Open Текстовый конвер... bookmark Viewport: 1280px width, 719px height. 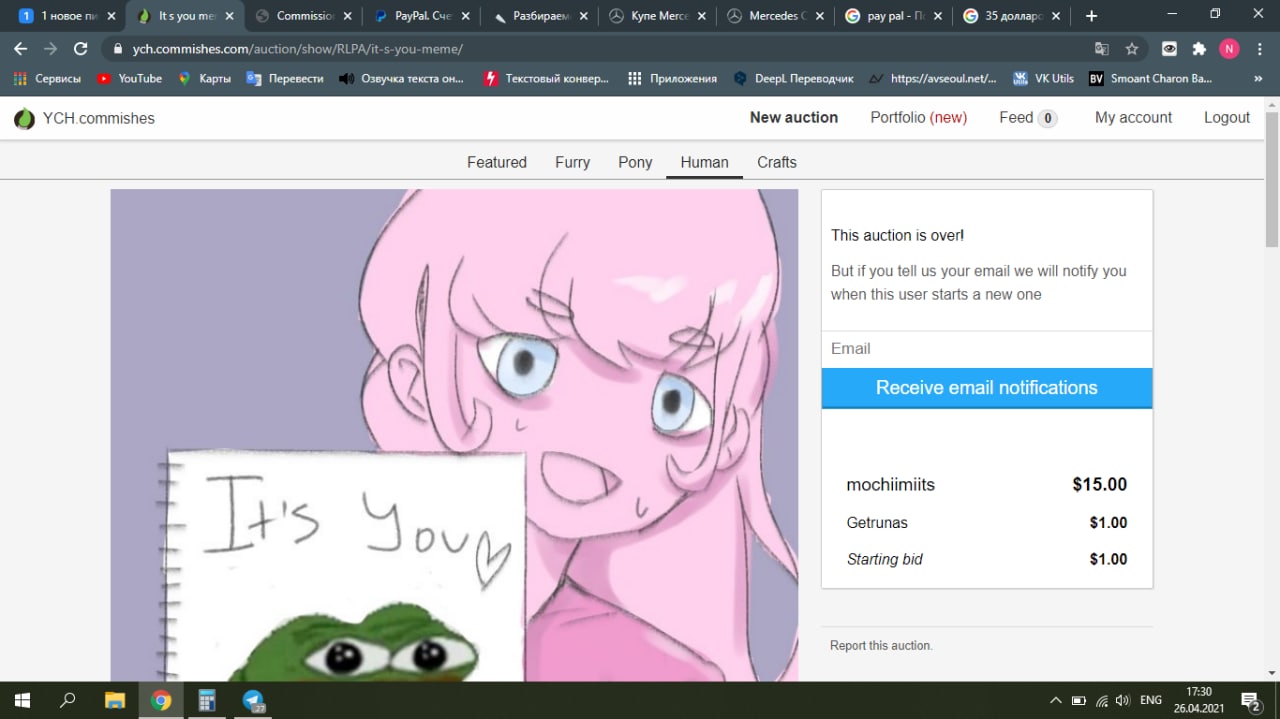(x=546, y=78)
